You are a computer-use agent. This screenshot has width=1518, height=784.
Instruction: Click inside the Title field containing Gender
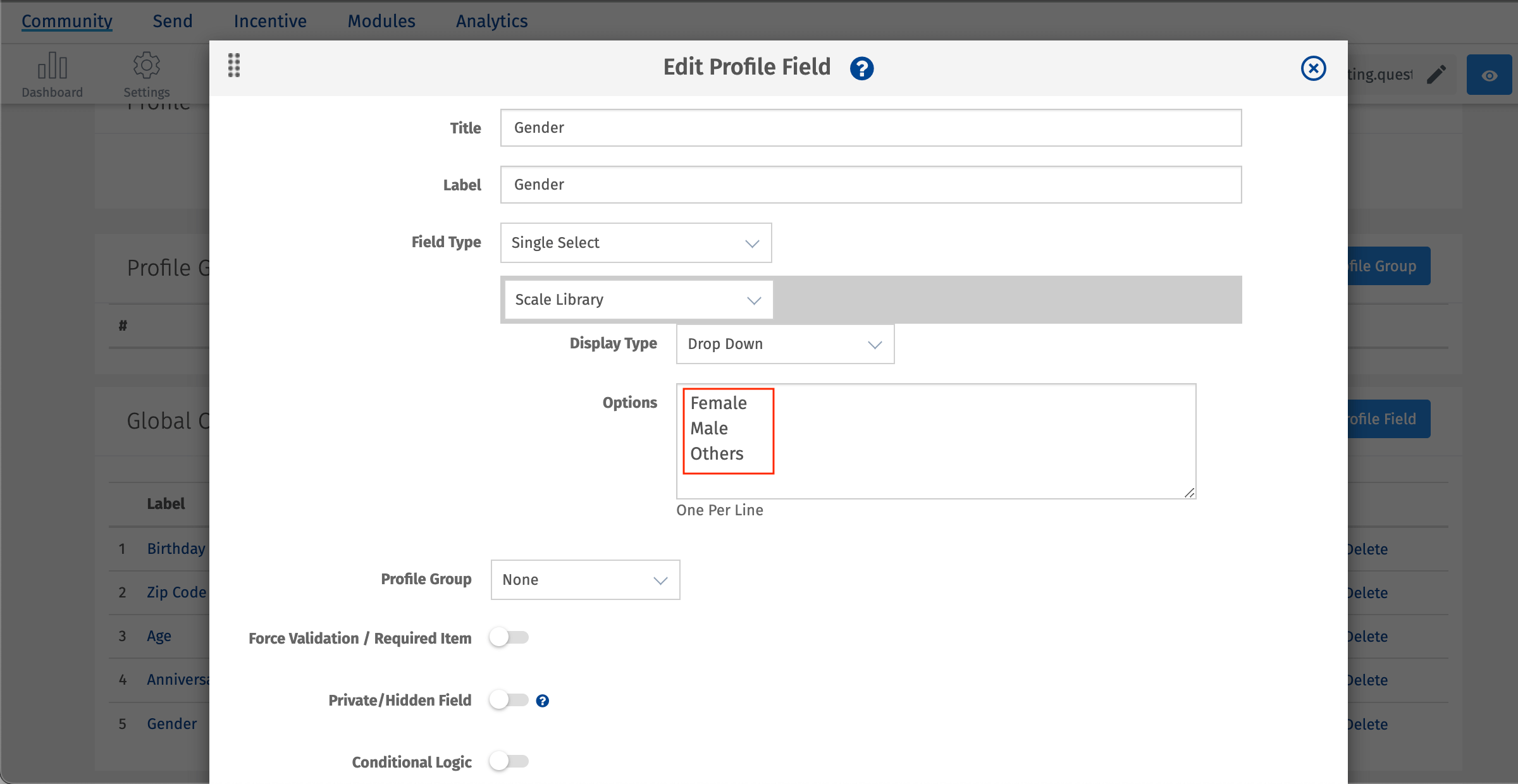coord(870,128)
